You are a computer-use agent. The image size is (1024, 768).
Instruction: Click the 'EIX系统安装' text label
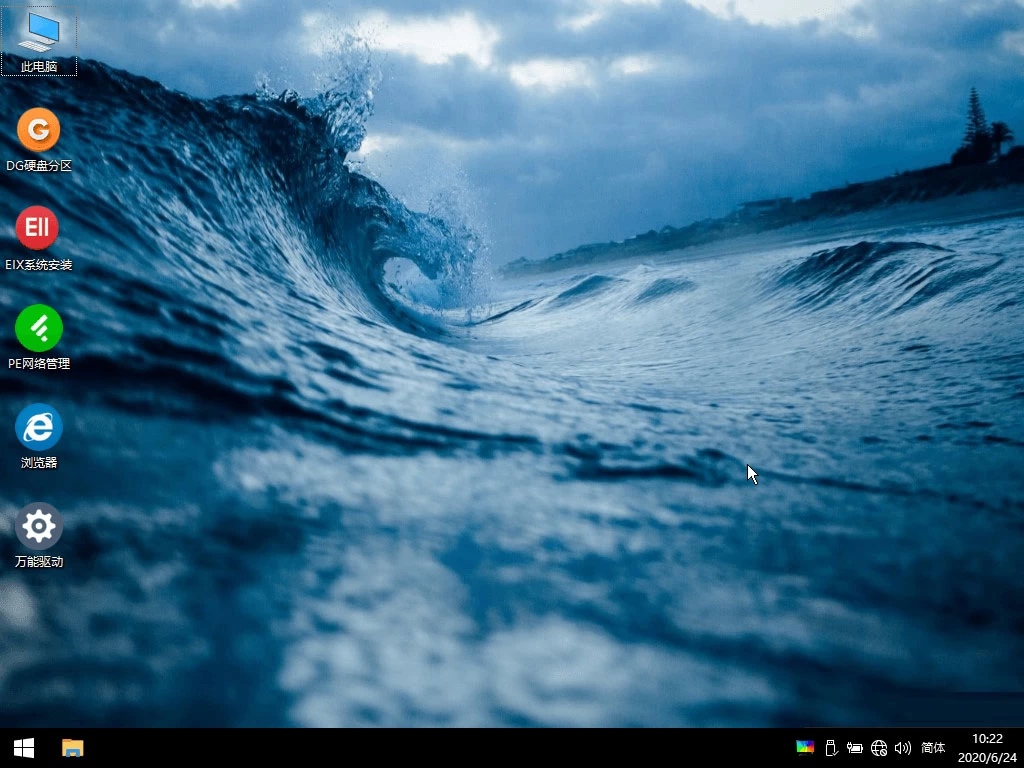tap(39, 265)
